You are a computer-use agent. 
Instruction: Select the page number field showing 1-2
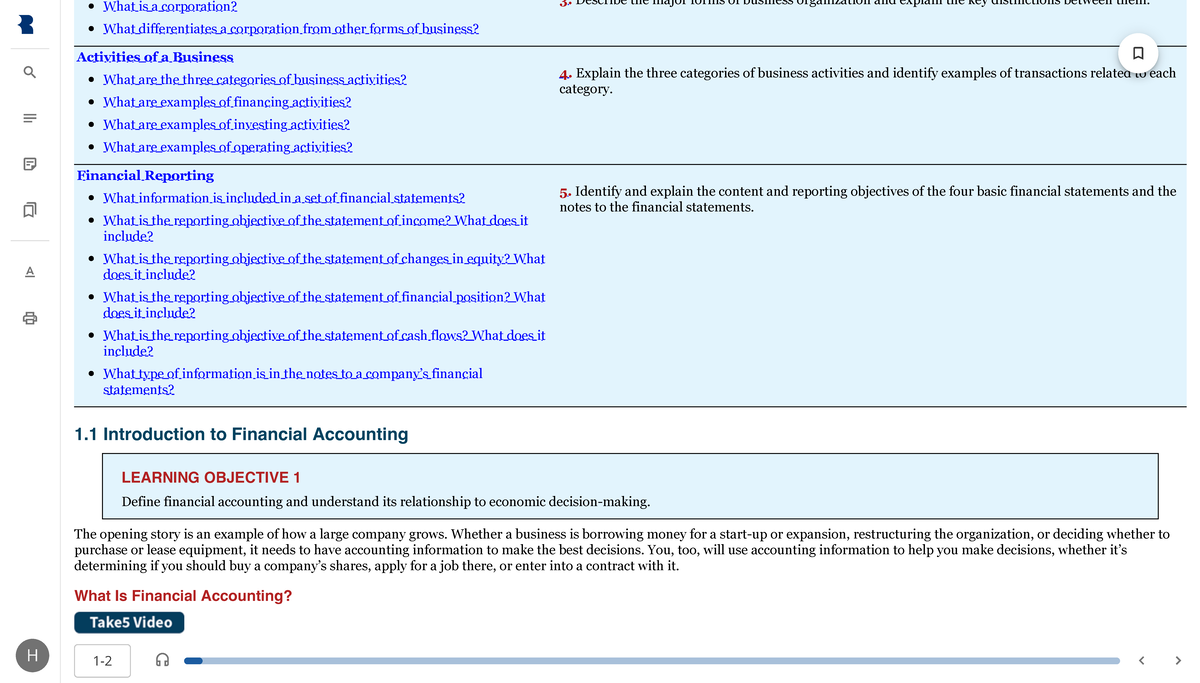pyautogui.click(x=101, y=660)
